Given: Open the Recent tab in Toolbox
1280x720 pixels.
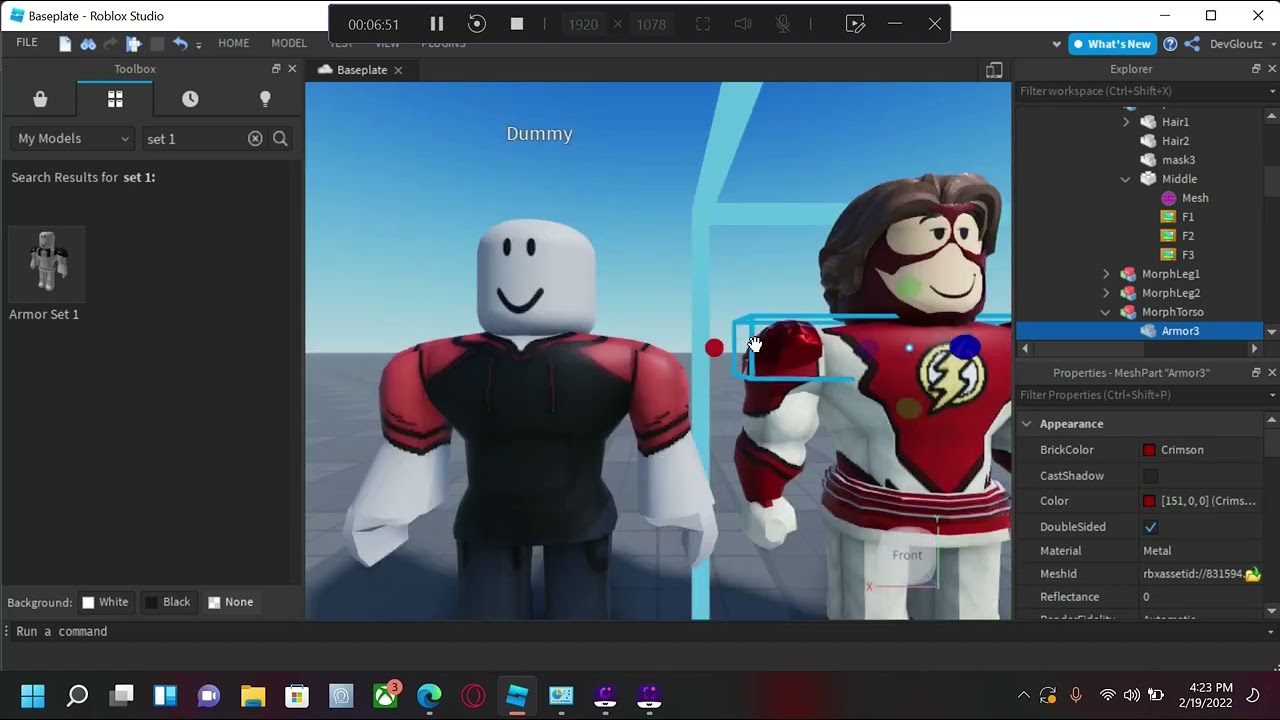Looking at the screenshot, I should point(190,99).
